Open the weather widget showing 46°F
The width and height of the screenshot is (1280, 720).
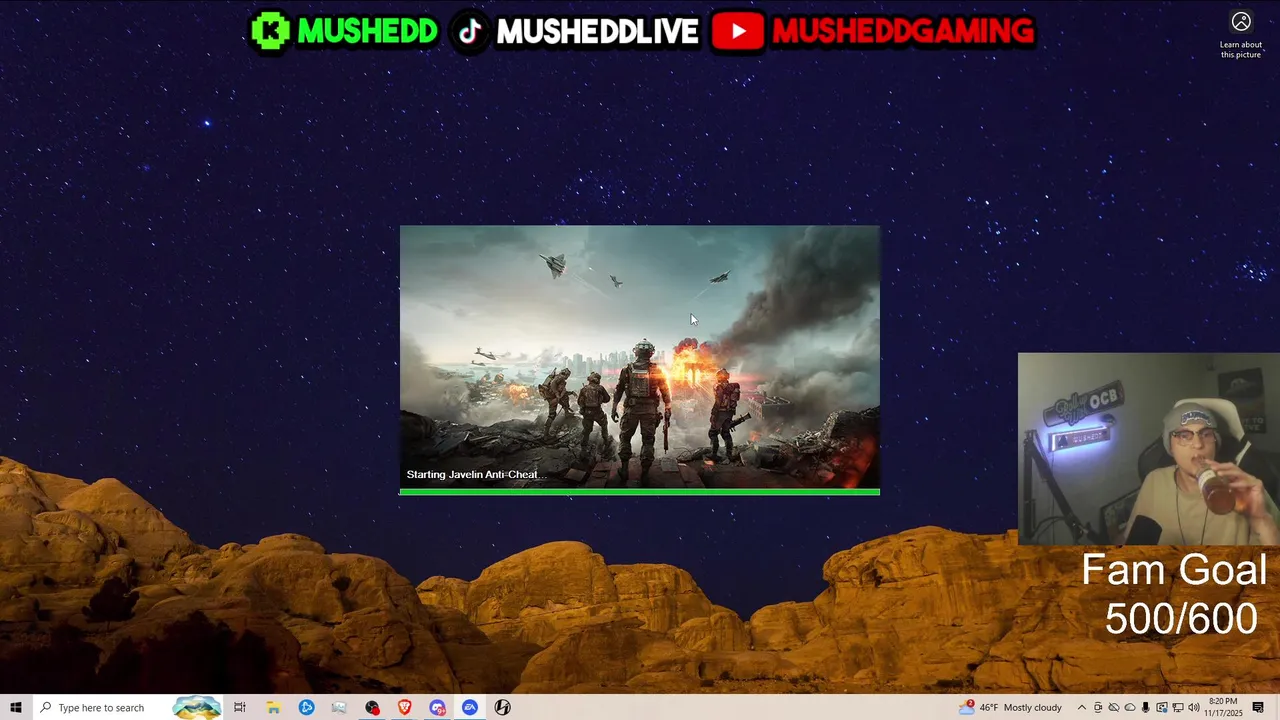[x=1010, y=707]
